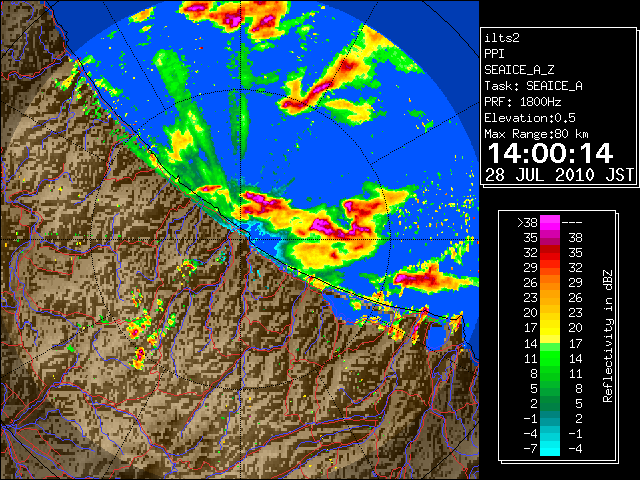
Task: Select the 'SEAICE_A_Z' product text
Action: click(519, 70)
